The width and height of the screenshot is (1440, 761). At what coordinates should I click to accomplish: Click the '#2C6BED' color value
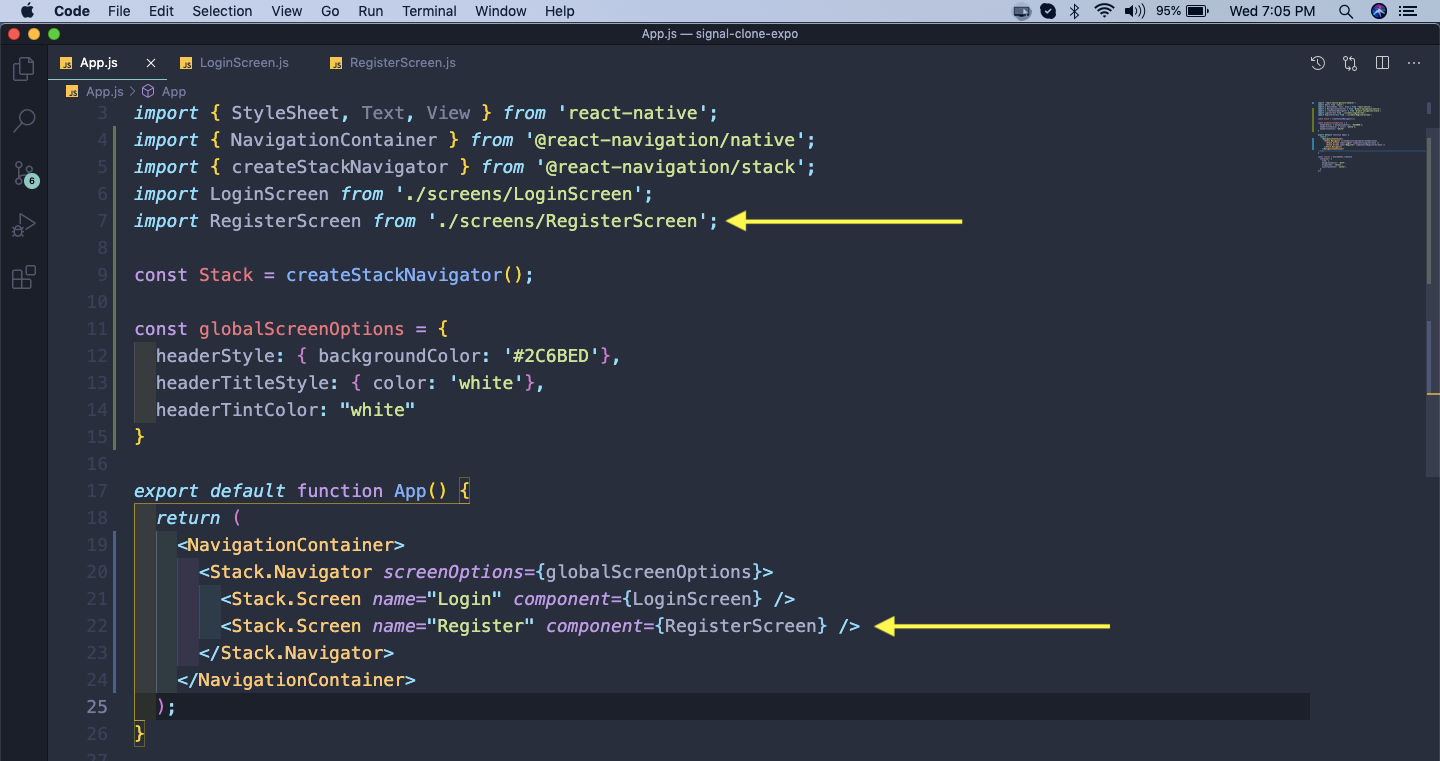(x=552, y=356)
